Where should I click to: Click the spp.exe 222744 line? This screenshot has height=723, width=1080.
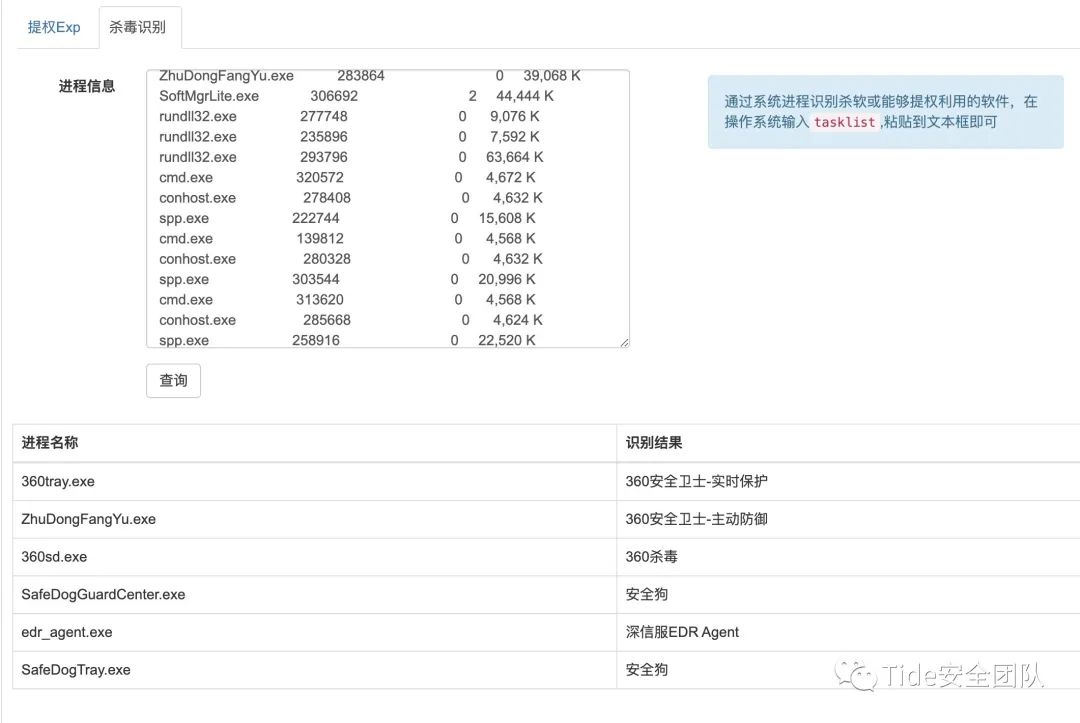pos(347,218)
